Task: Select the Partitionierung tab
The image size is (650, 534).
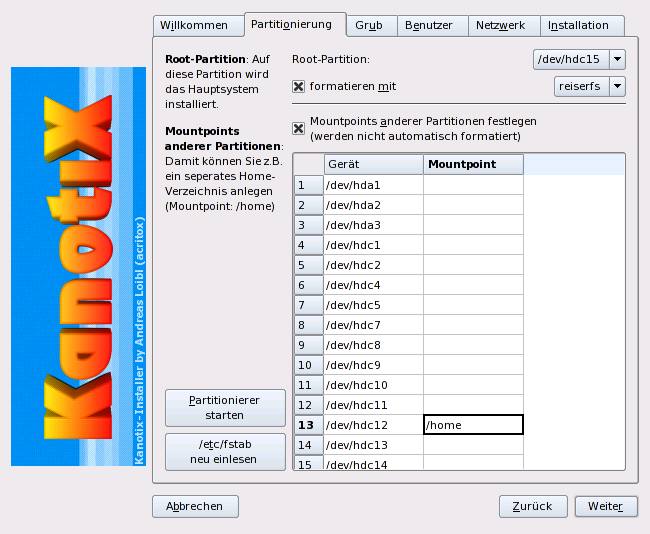Action: 295,25
